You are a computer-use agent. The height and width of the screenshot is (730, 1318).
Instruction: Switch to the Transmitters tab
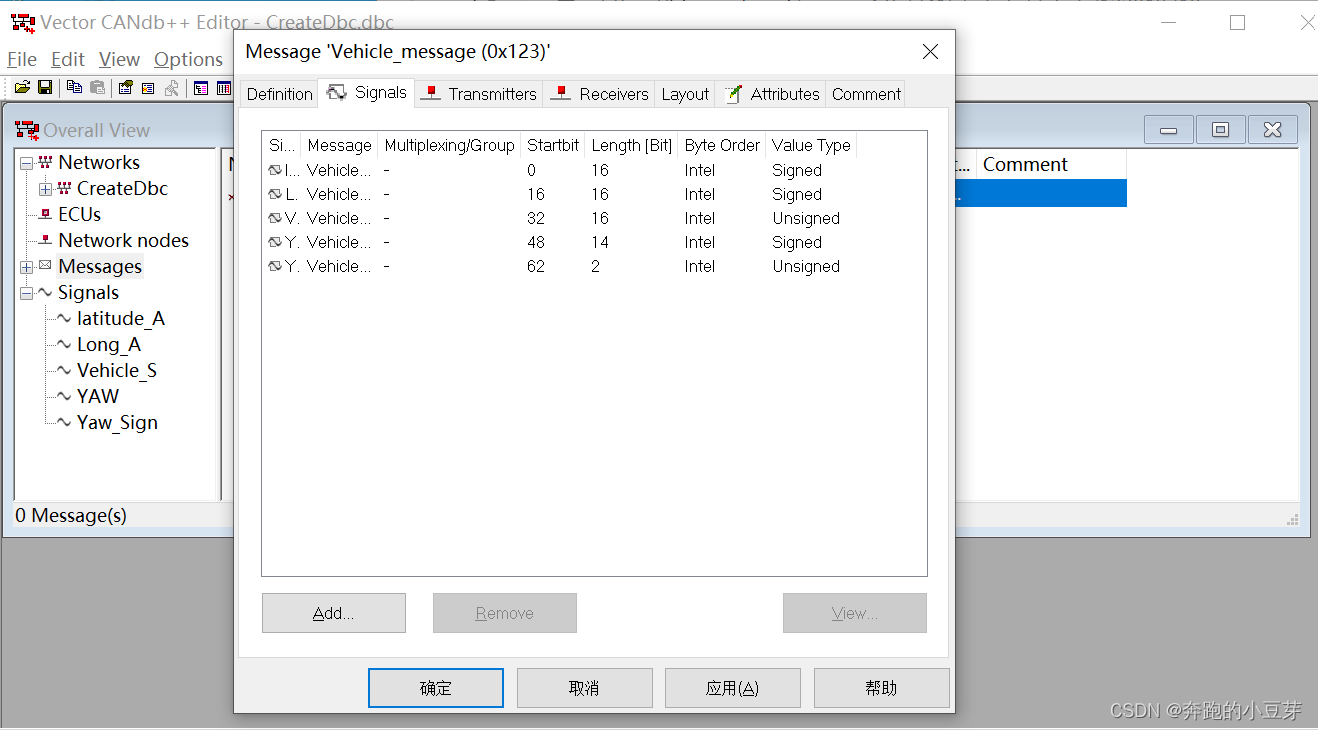pos(480,94)
